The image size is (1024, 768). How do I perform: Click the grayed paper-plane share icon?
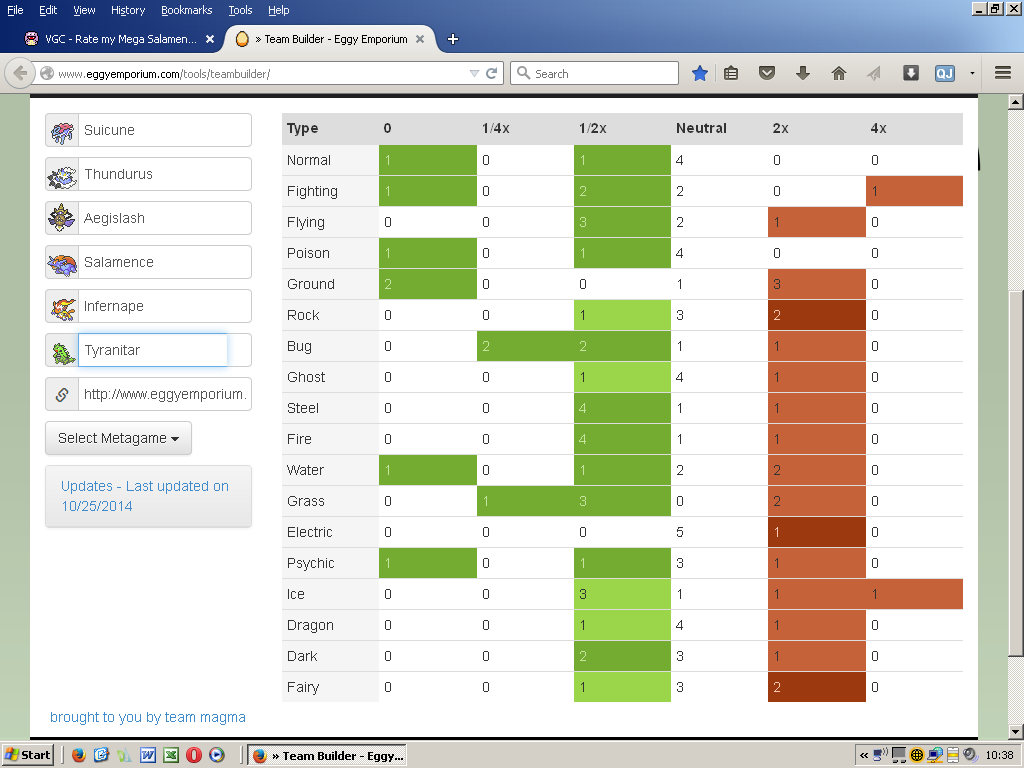coord(874,73)
